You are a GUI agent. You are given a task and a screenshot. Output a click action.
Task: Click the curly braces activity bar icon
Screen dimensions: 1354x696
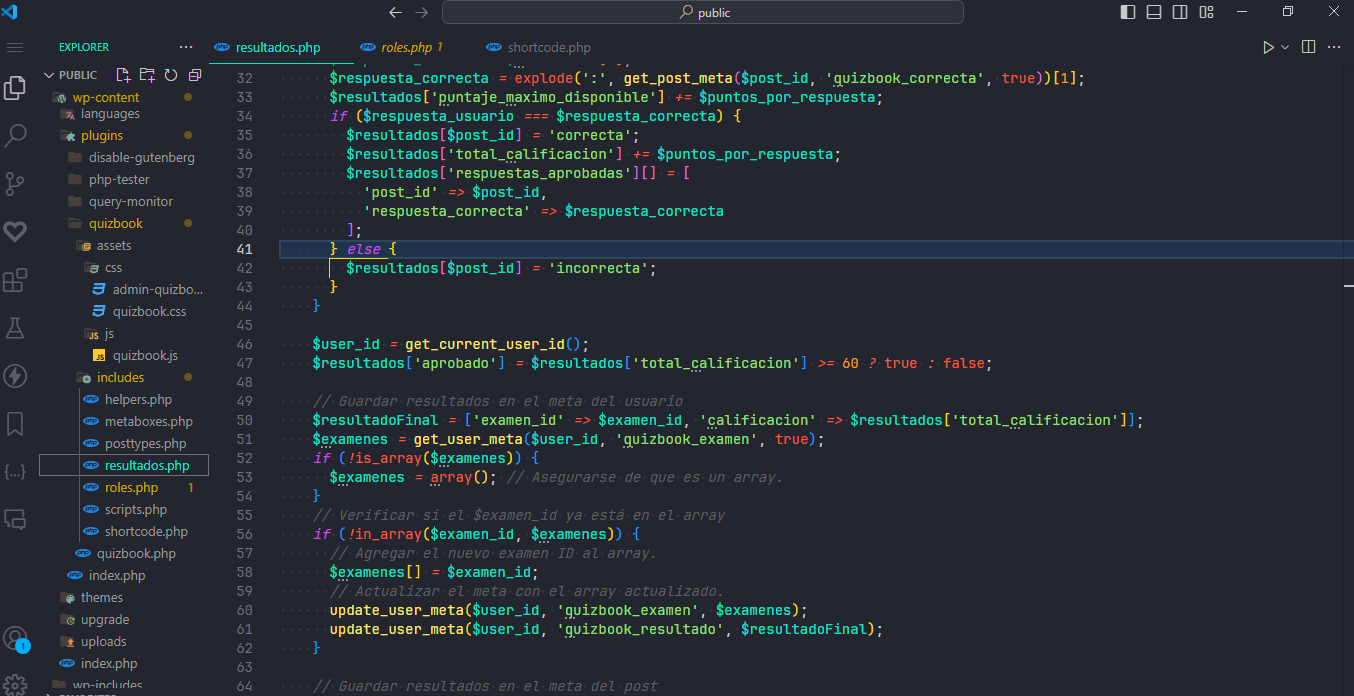click(x=15, y=472)
